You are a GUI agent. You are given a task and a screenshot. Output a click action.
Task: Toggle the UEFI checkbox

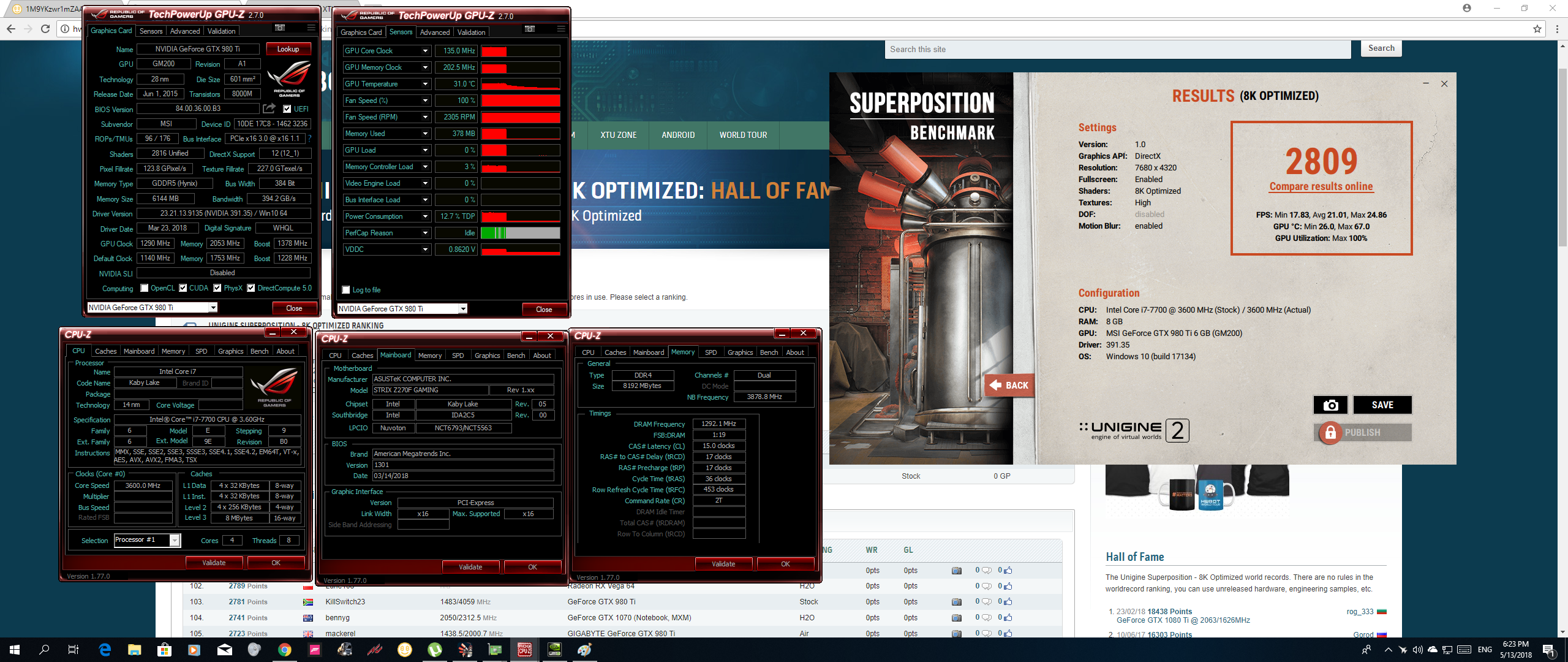287,109
